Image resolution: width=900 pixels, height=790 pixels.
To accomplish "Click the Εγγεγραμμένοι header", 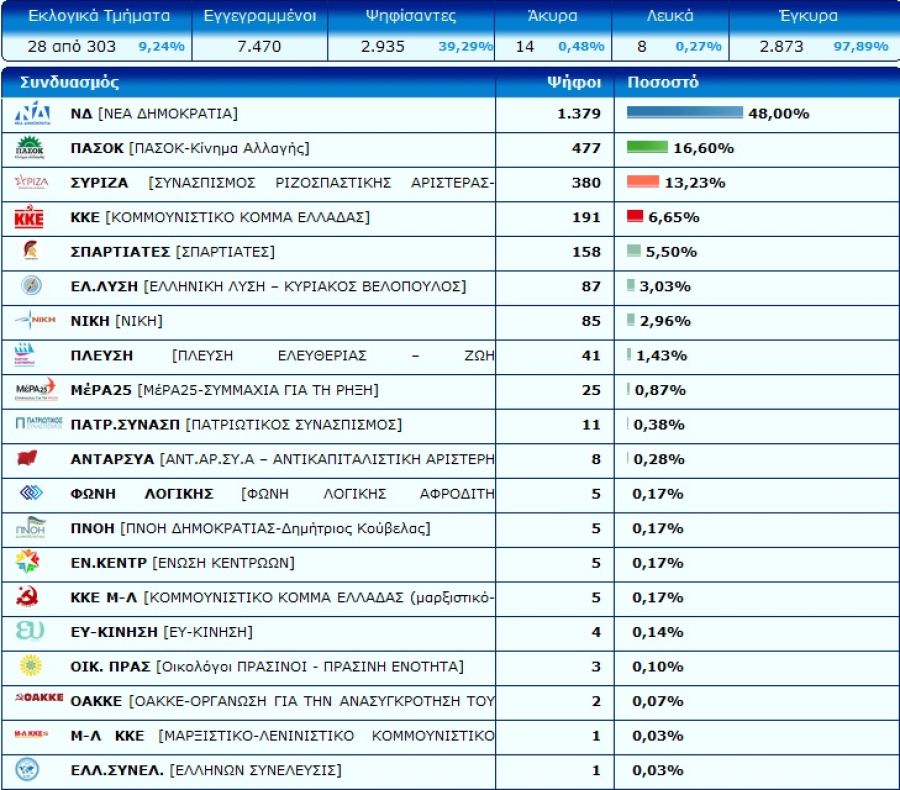I will click(260, 16).
